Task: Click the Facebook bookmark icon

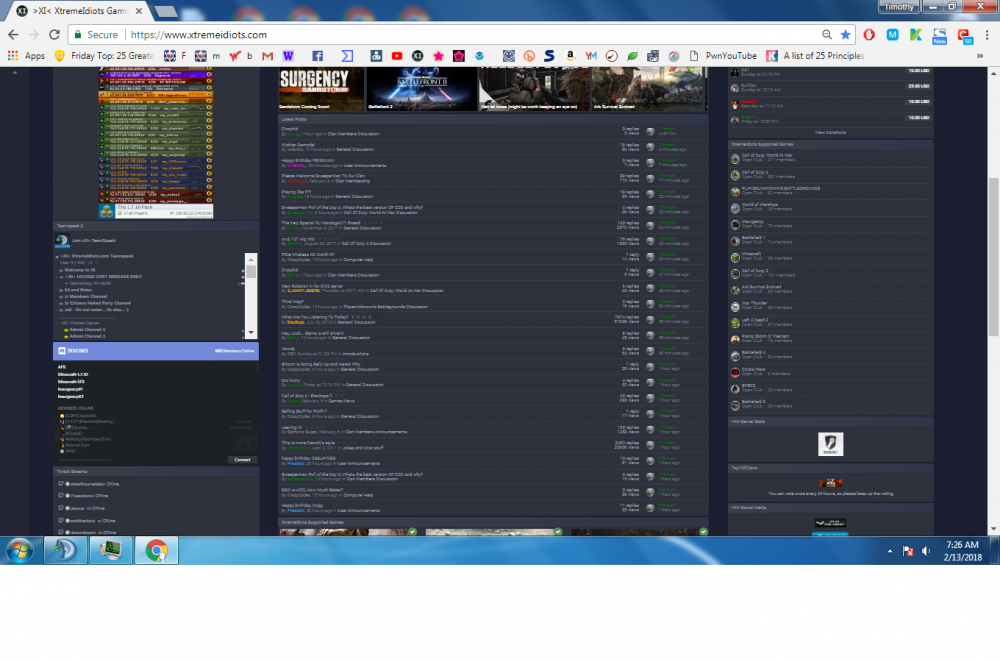Action: click(x=317, y=56)
